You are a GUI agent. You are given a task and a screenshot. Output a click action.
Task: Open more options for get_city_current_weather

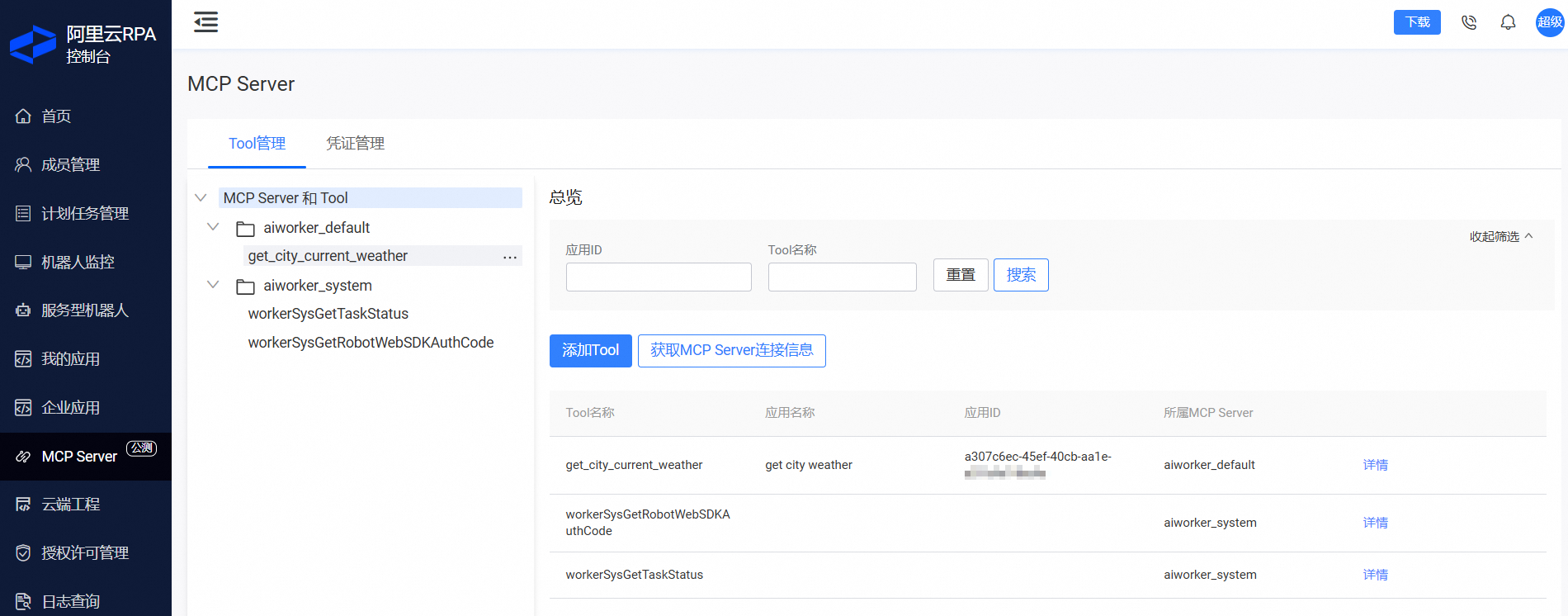click(510, 257)
